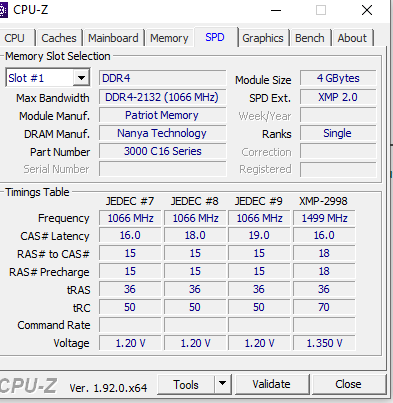Select the Slot #1 combo box
The width and height of the screenshot is (393, 403).
48,78
